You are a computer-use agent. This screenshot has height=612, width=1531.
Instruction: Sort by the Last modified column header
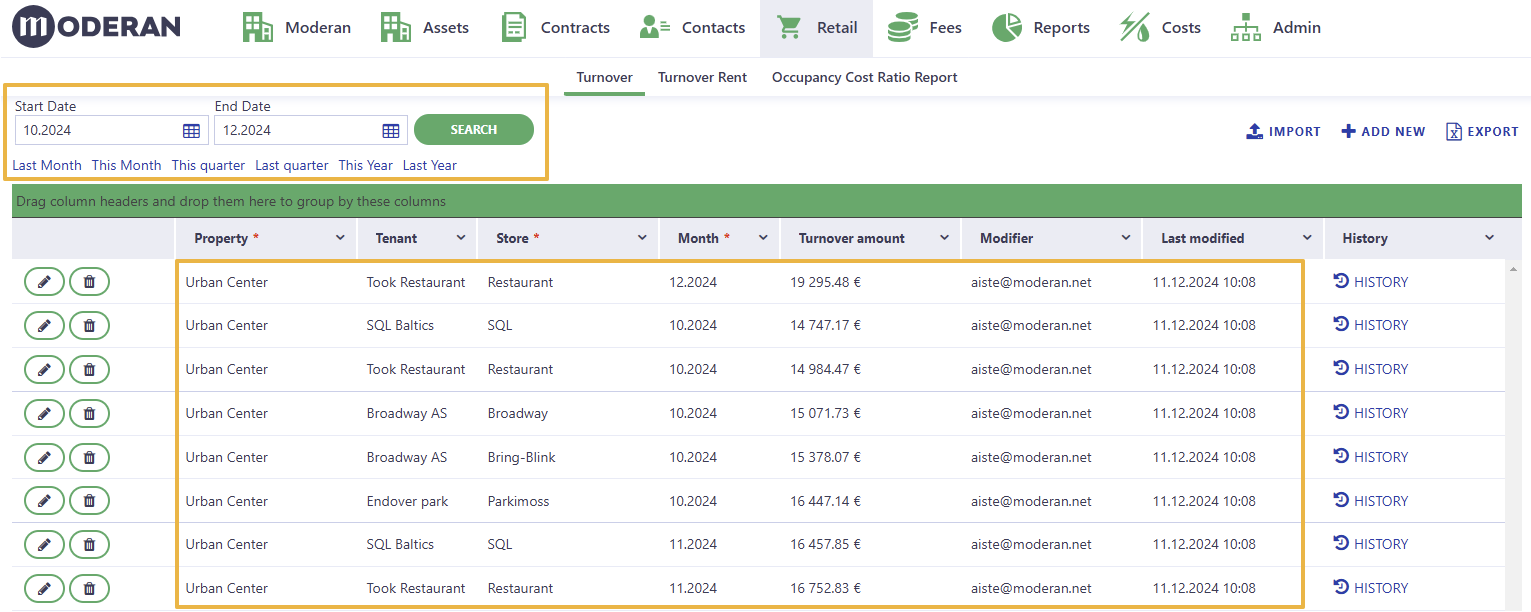click(1202, 238)
